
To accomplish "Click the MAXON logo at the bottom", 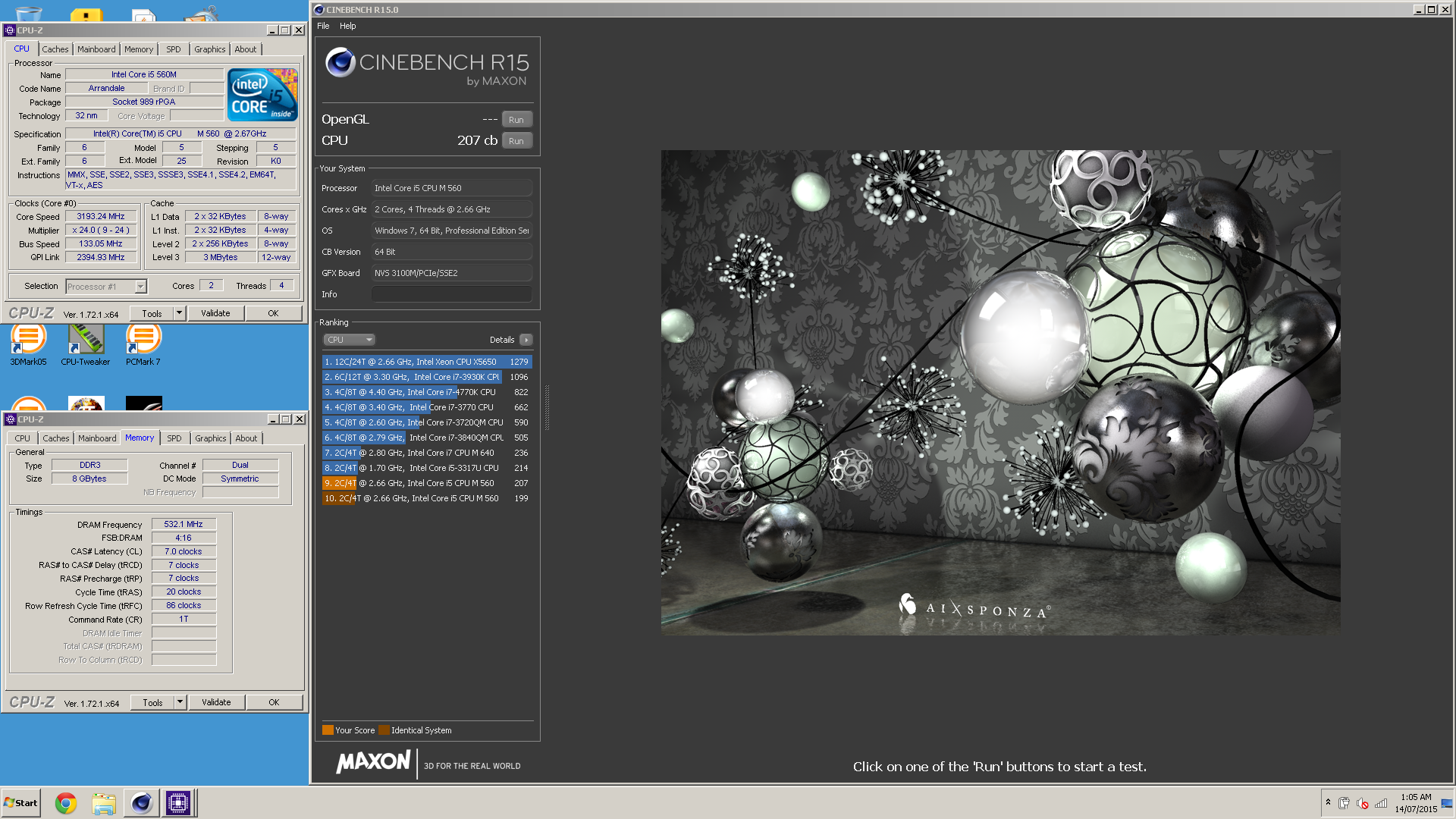I will pyautogui.click(x=373, y=761).
